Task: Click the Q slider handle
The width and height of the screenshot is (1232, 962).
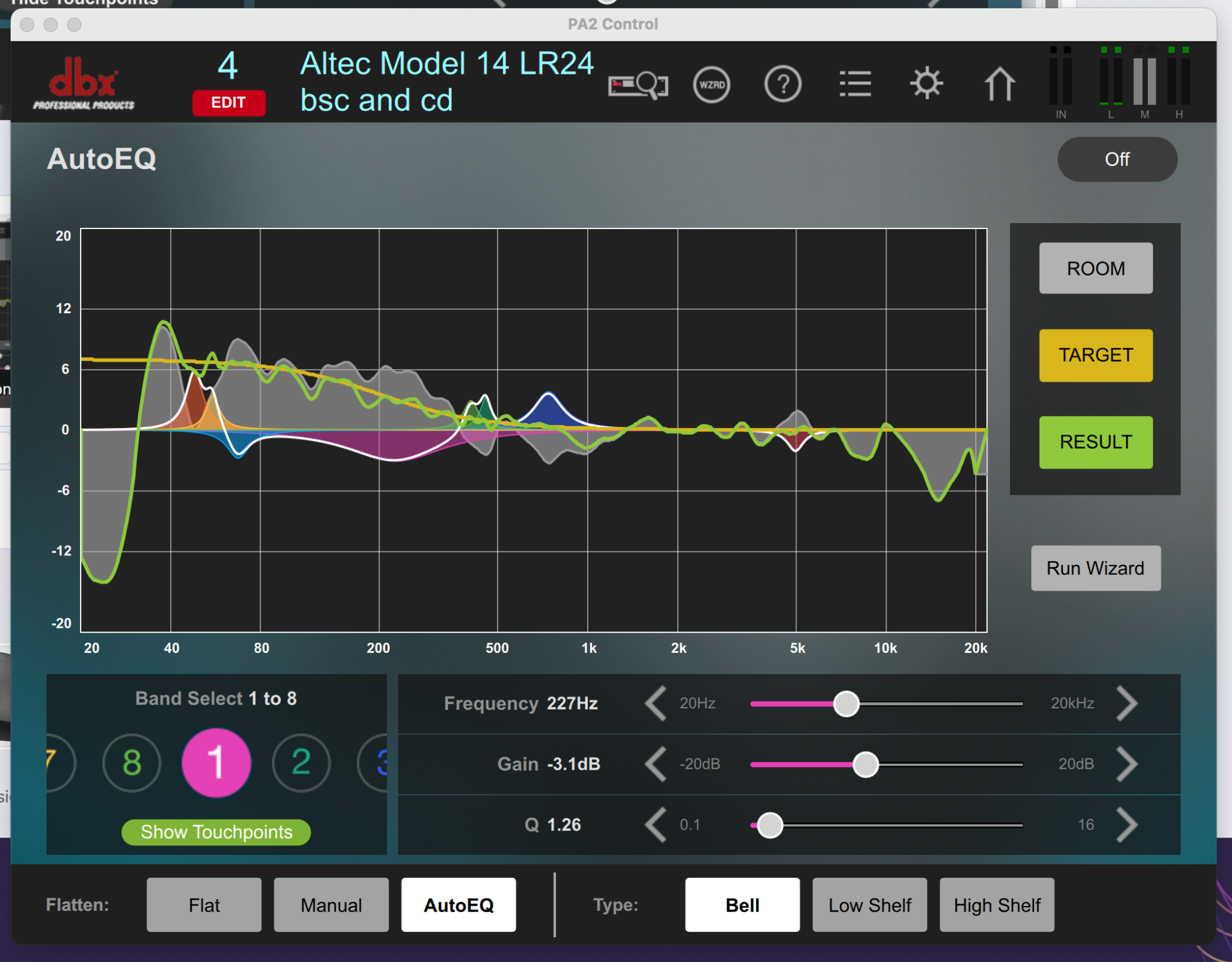Action: (770, 826)
